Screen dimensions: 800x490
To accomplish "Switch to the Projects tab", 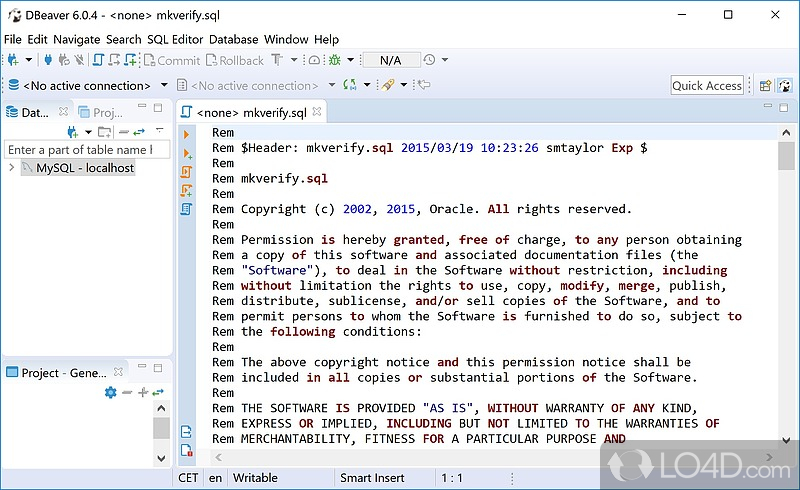I will pyautogui.click(x=101, y=112).
